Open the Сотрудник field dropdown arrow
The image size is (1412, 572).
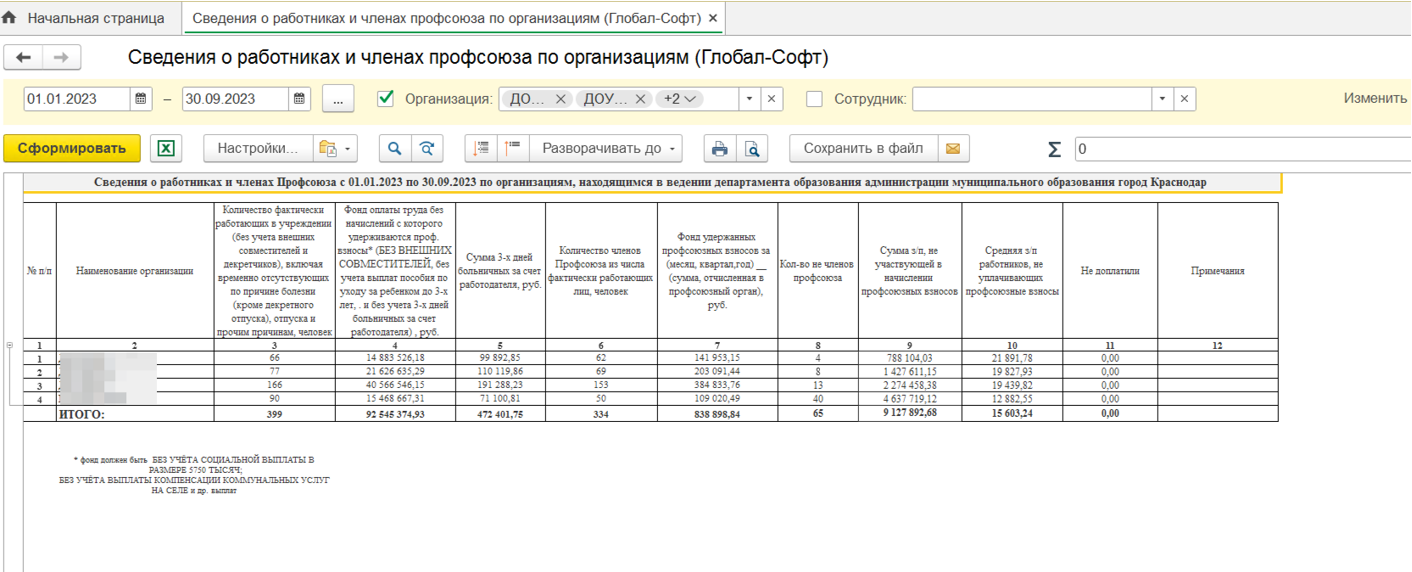(1161, 99)
